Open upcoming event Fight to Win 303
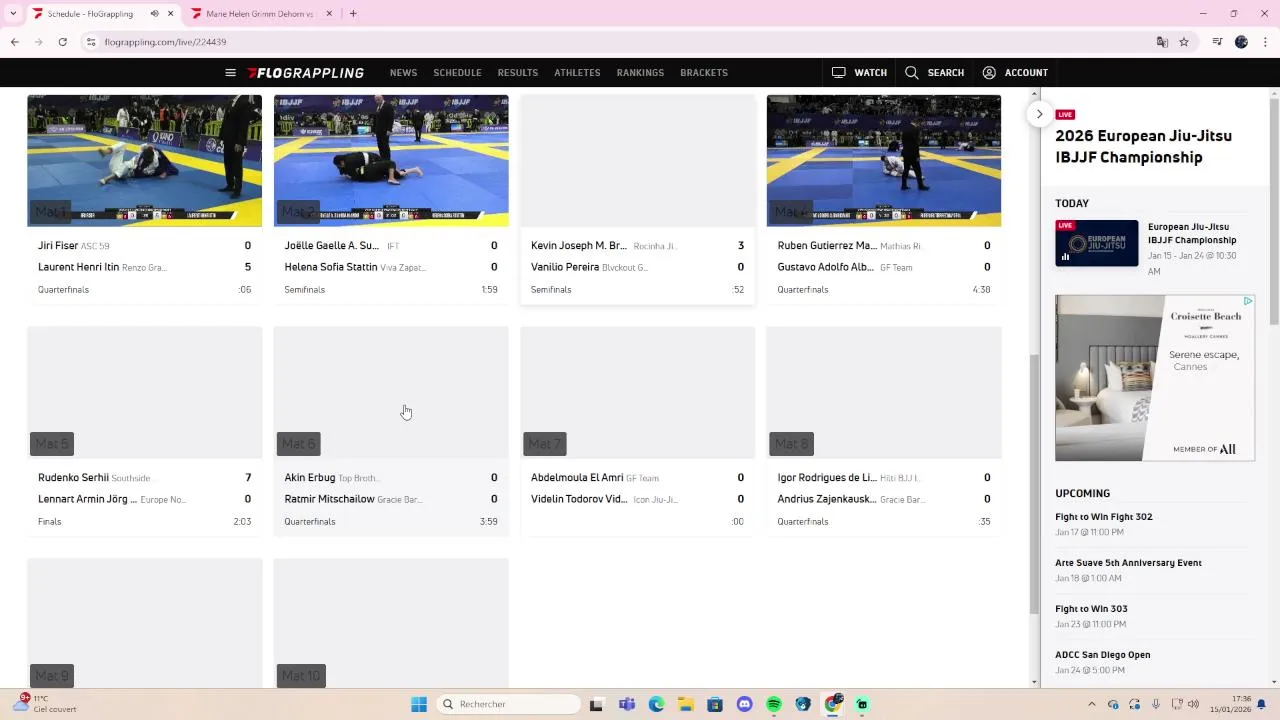This screenshot has height=720, width=1280. [1091, 609]
